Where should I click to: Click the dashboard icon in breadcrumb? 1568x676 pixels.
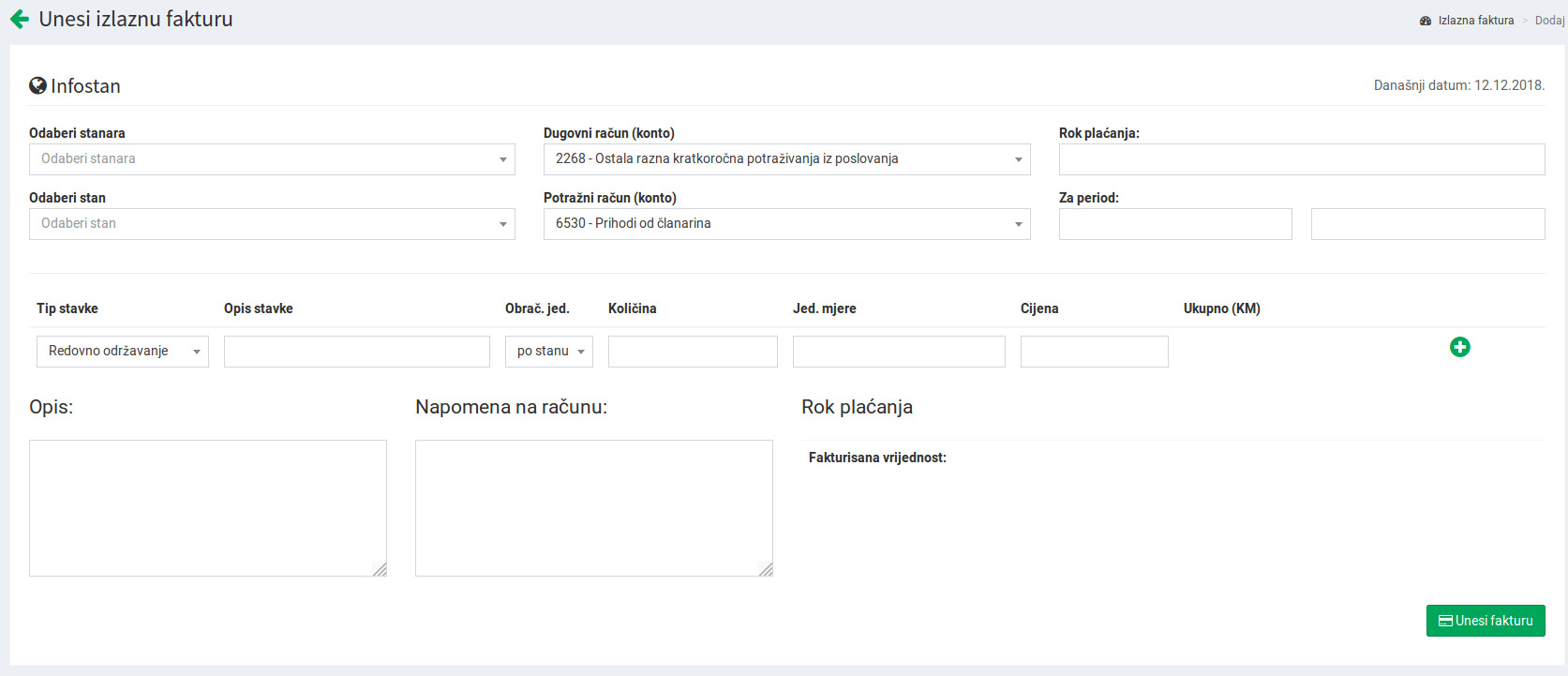click(1426, 21)
